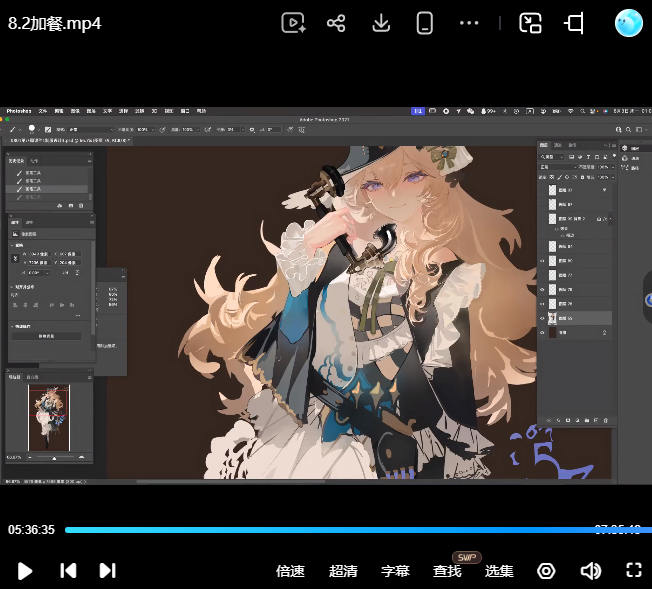Click the Navigator zoom slider
Image resolution: width=652 pixels, height=589 pixels.
(54, 458)
